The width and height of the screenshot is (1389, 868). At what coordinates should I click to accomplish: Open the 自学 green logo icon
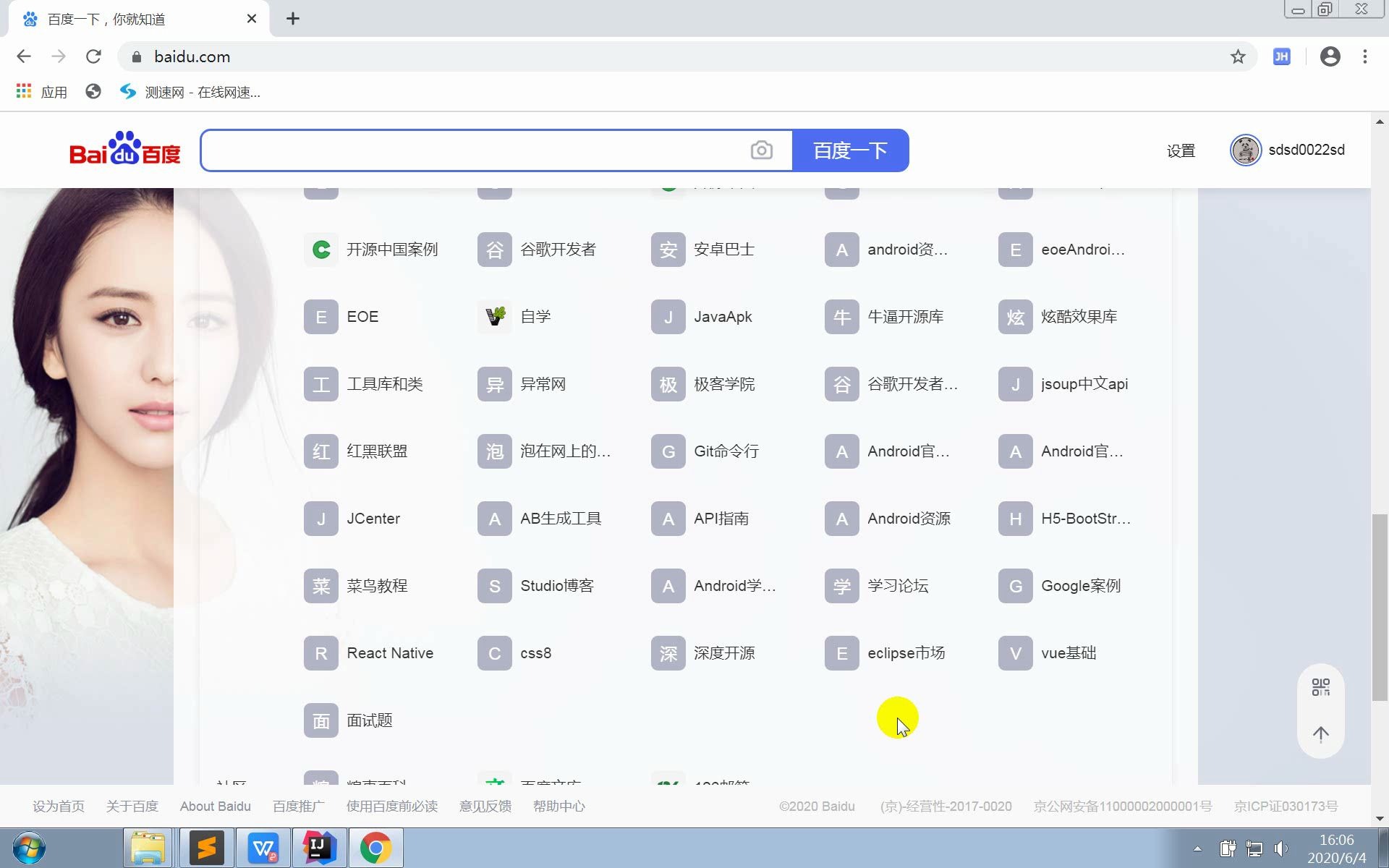click(x=495, y=317)
